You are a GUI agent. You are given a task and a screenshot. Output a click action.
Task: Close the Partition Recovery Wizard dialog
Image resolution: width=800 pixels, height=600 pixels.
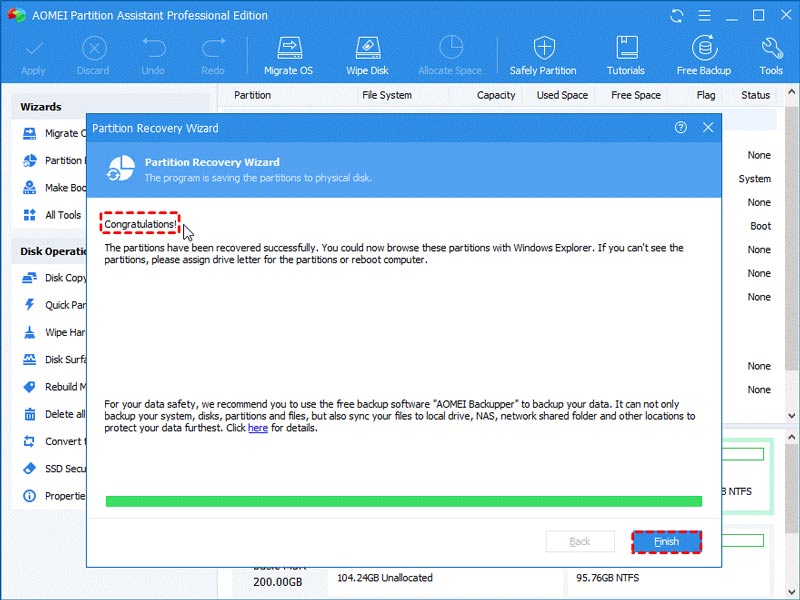tap(708, 128)
